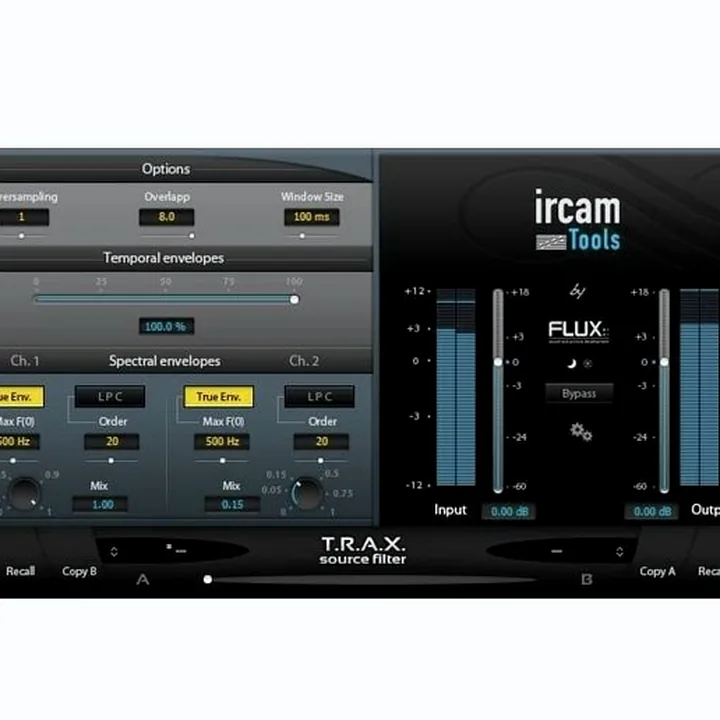
Task: Click the Ch. 2 Order slider
Action: pyautogui.click(x=321, y=461)
